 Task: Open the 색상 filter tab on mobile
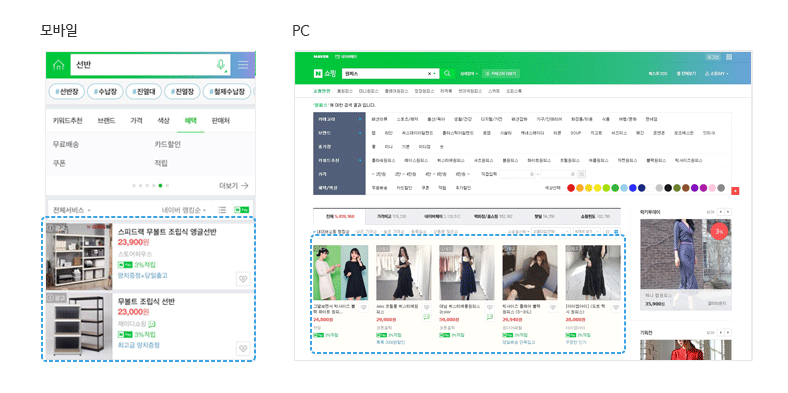pos(163,121)
